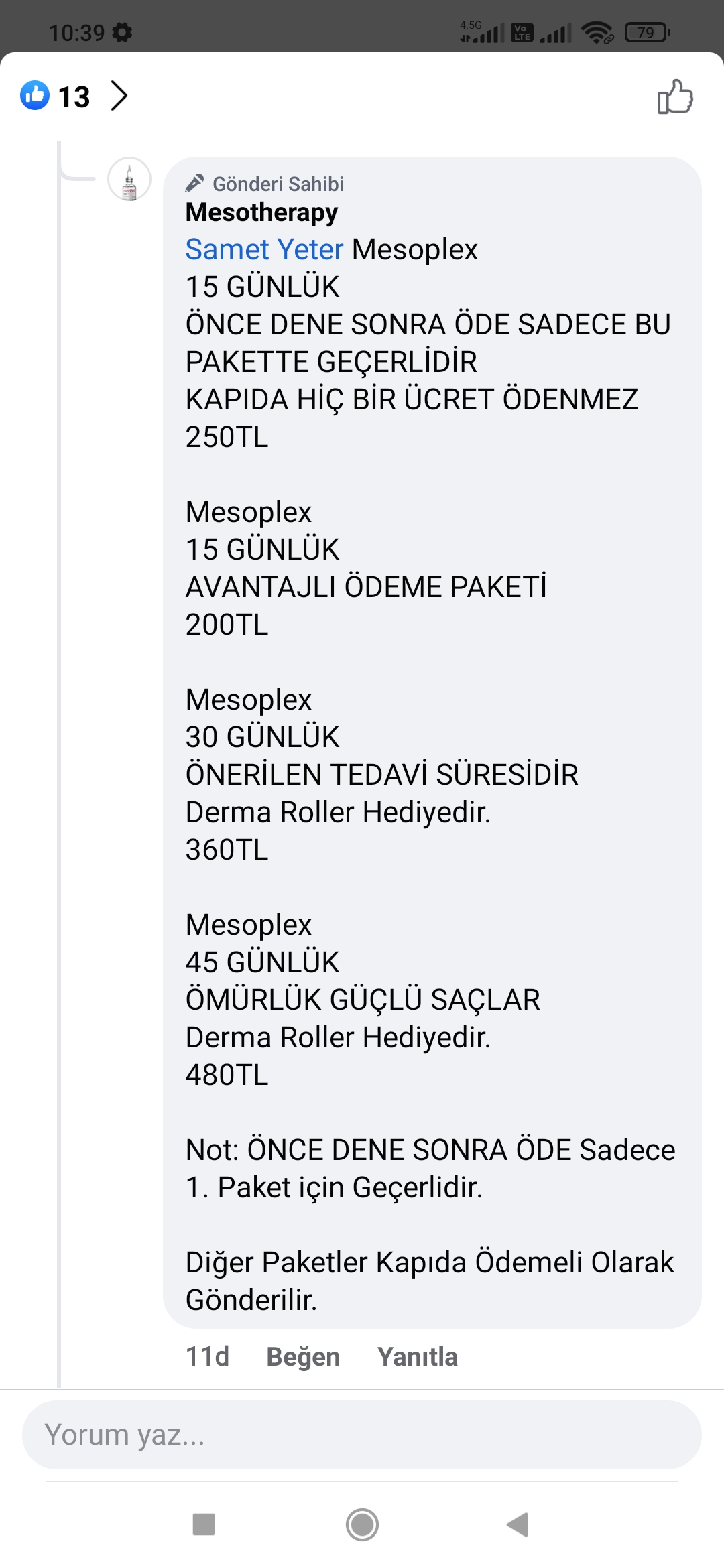The image size is (724, 1568).
Task: Focus the Yorum yaz comment field
Action: pos(362,1435)
